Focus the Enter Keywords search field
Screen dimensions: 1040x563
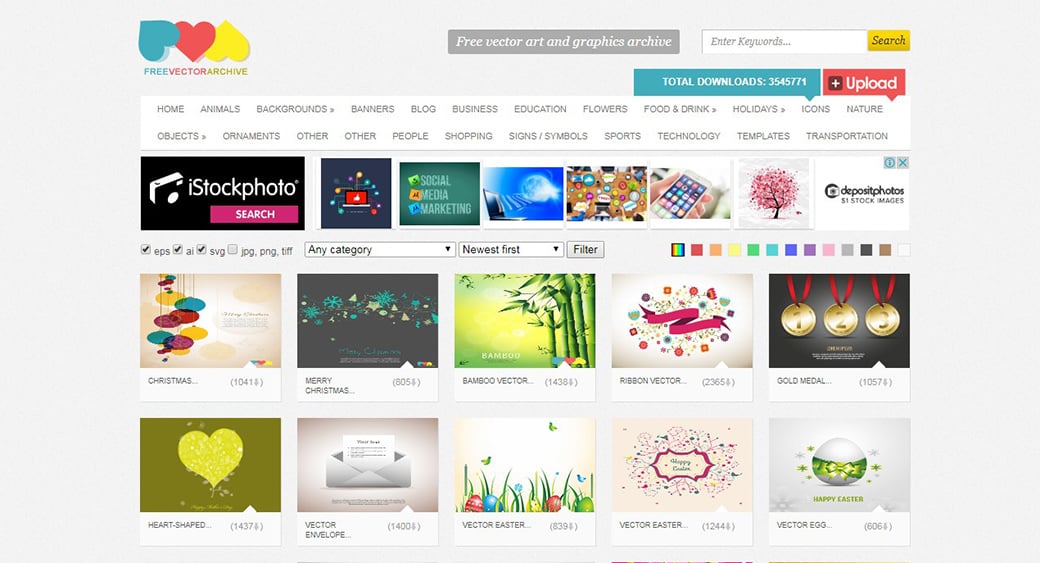click(785, 41)
